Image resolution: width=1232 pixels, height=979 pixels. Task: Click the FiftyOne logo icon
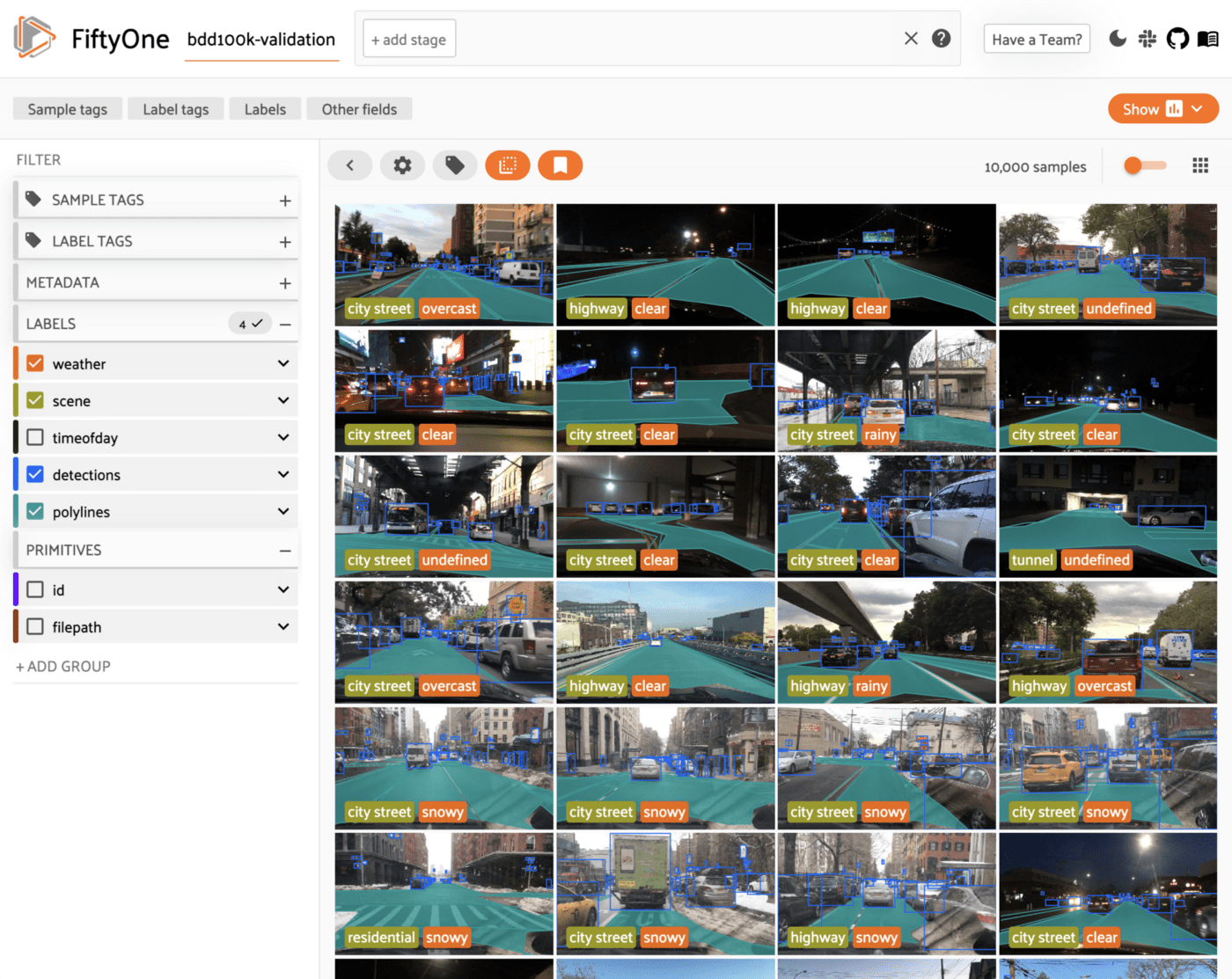(x=34, y=37)
